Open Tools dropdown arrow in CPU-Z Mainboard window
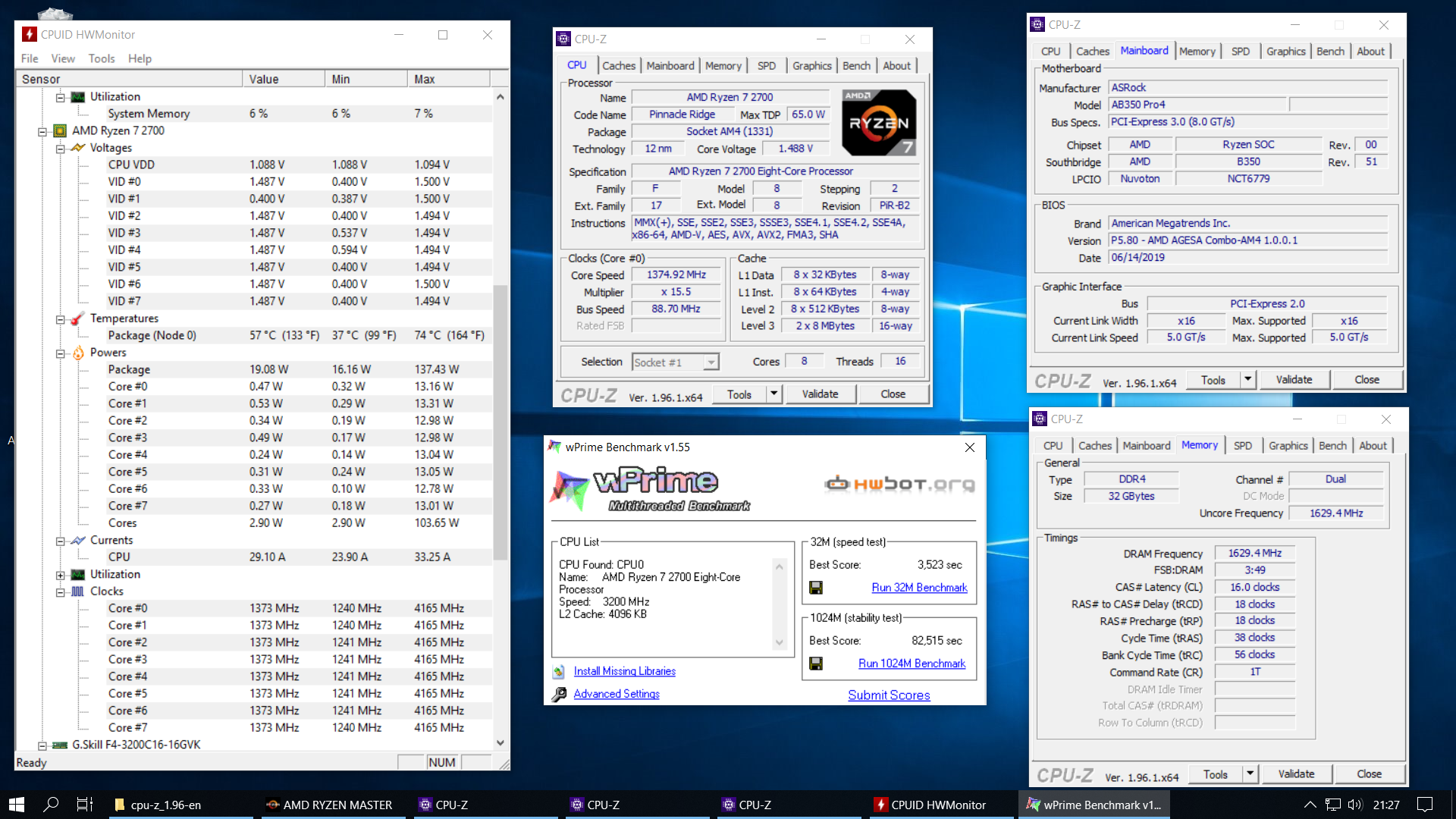Image resolution: width=1456 pixels, height=819 pixels. (x=1247, y=379)
